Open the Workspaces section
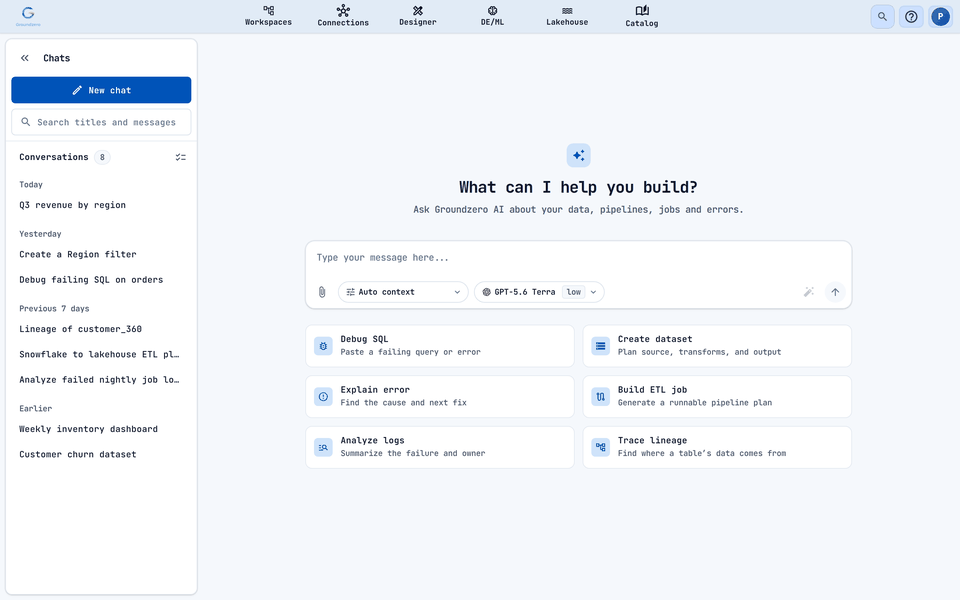The height and width of the screenshot is (600, 960). pos(268,16)
